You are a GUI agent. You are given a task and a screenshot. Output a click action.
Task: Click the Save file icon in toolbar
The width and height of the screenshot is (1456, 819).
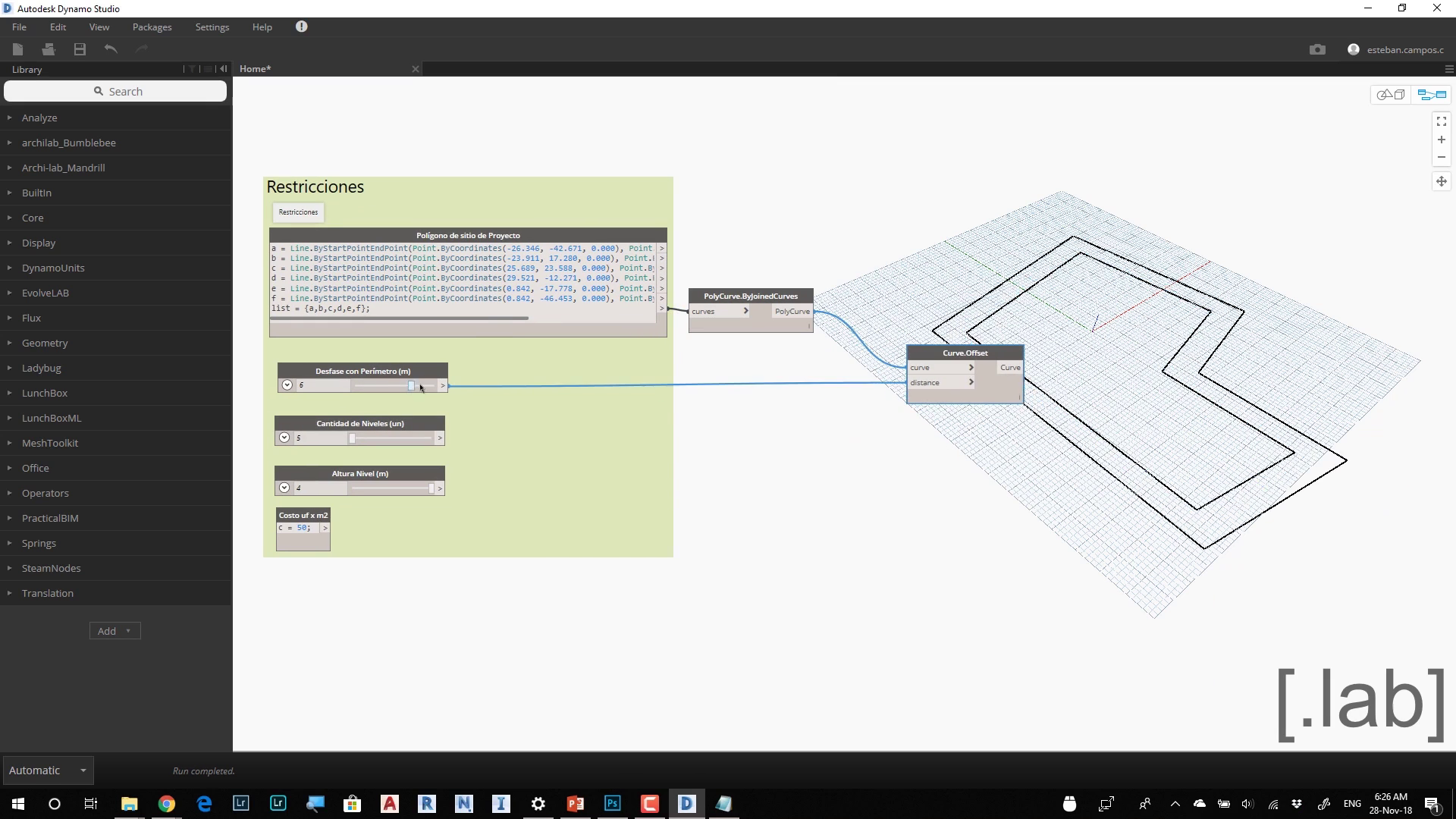[80, 49]
